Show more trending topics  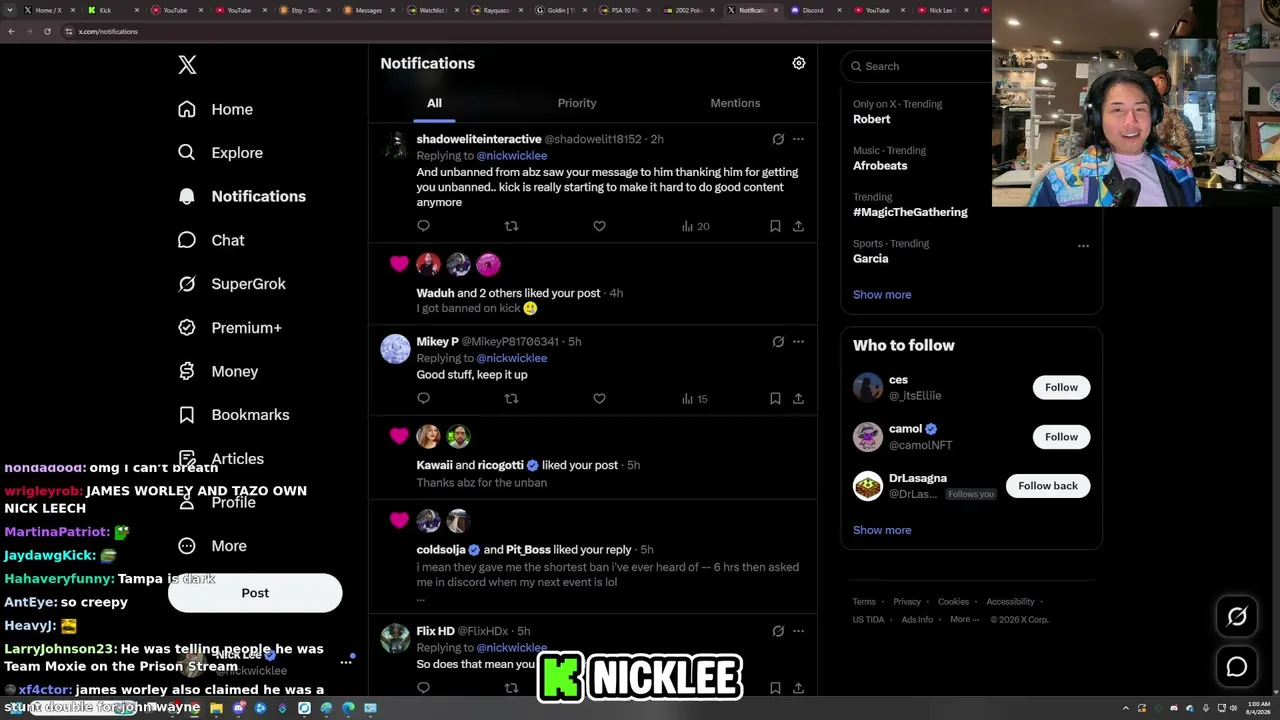[882, 295]
